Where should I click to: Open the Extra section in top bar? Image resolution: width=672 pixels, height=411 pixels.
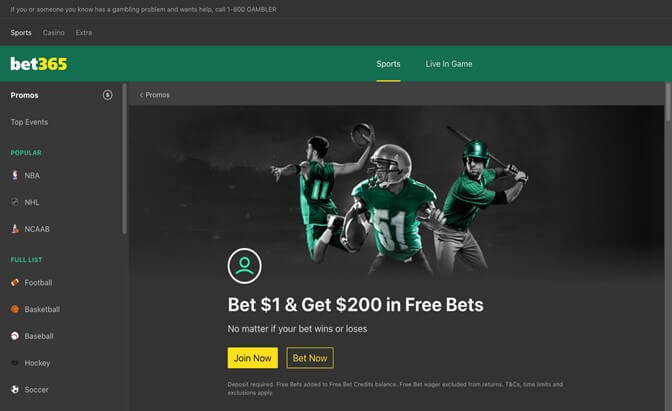[x=84, y=33]
